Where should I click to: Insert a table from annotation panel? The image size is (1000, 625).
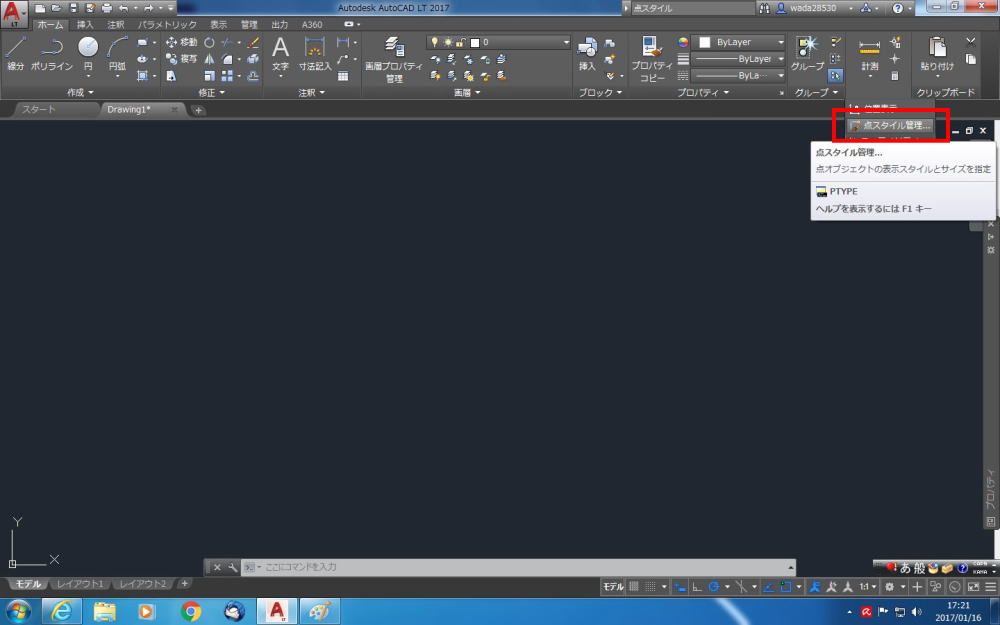343,77
